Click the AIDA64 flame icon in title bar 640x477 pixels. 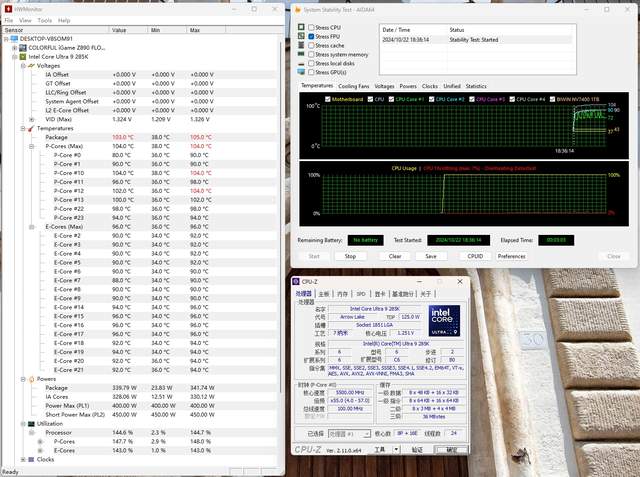point(298,9)
